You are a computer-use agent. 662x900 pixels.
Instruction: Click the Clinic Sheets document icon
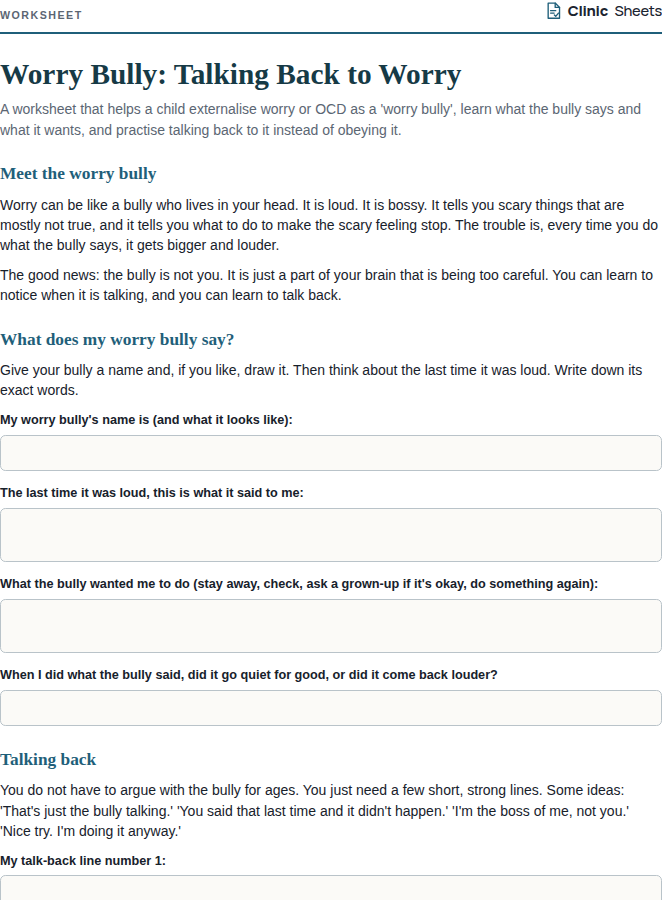point(553,11)
